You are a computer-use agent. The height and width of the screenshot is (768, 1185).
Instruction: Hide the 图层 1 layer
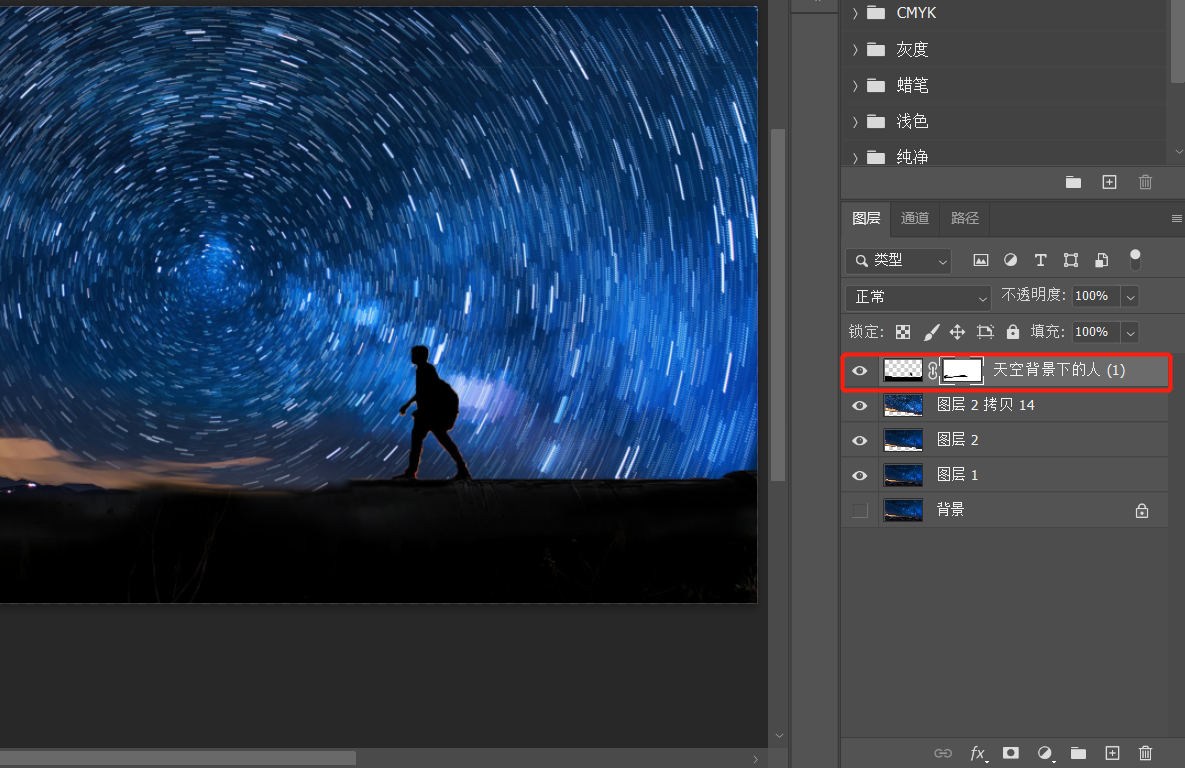click(x=859, y=476)
